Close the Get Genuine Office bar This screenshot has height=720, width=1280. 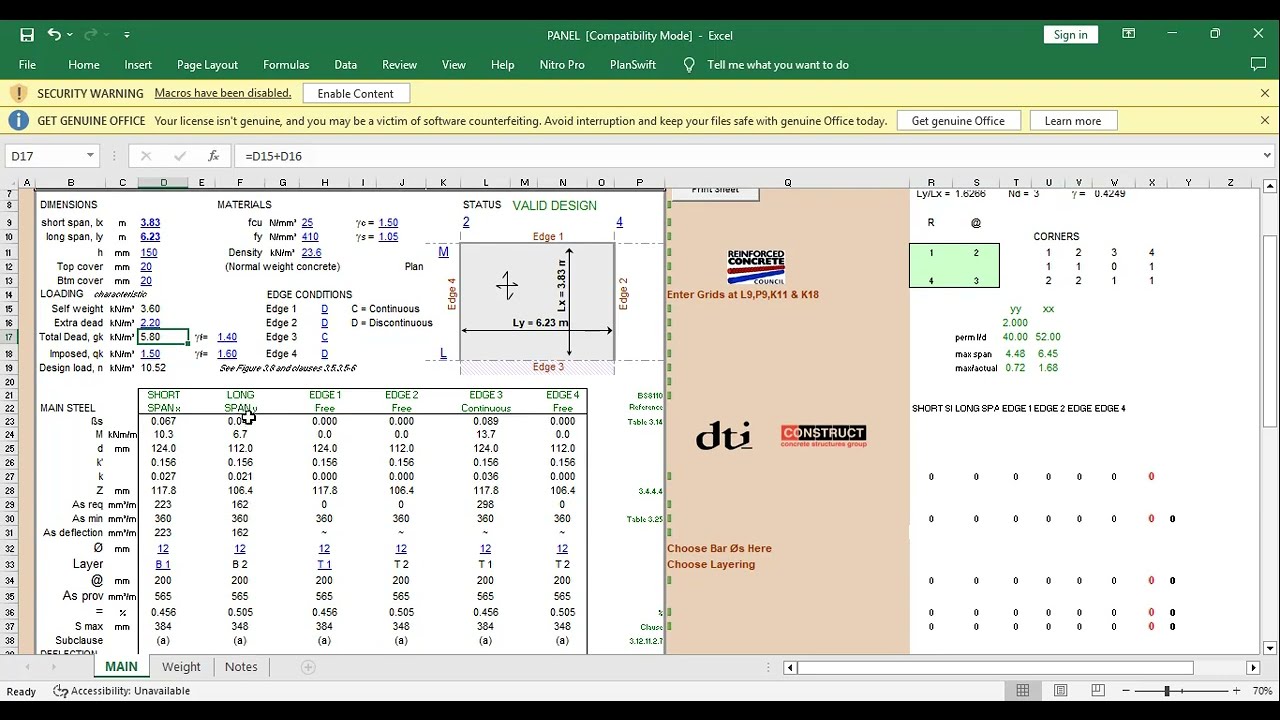tap(1265, 121)
